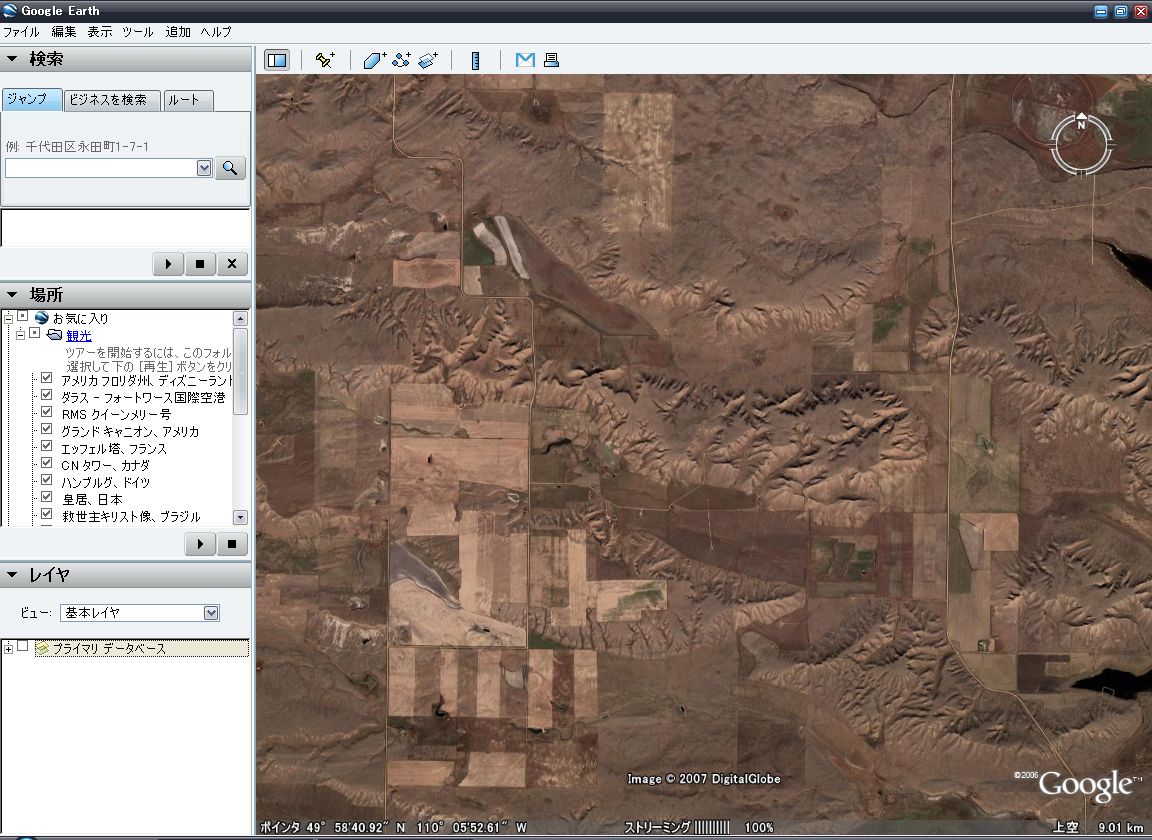Screen dimensions: 1152x840
Task: Open the 基本レイヤ view dropdown
Action: coord(211,613)
